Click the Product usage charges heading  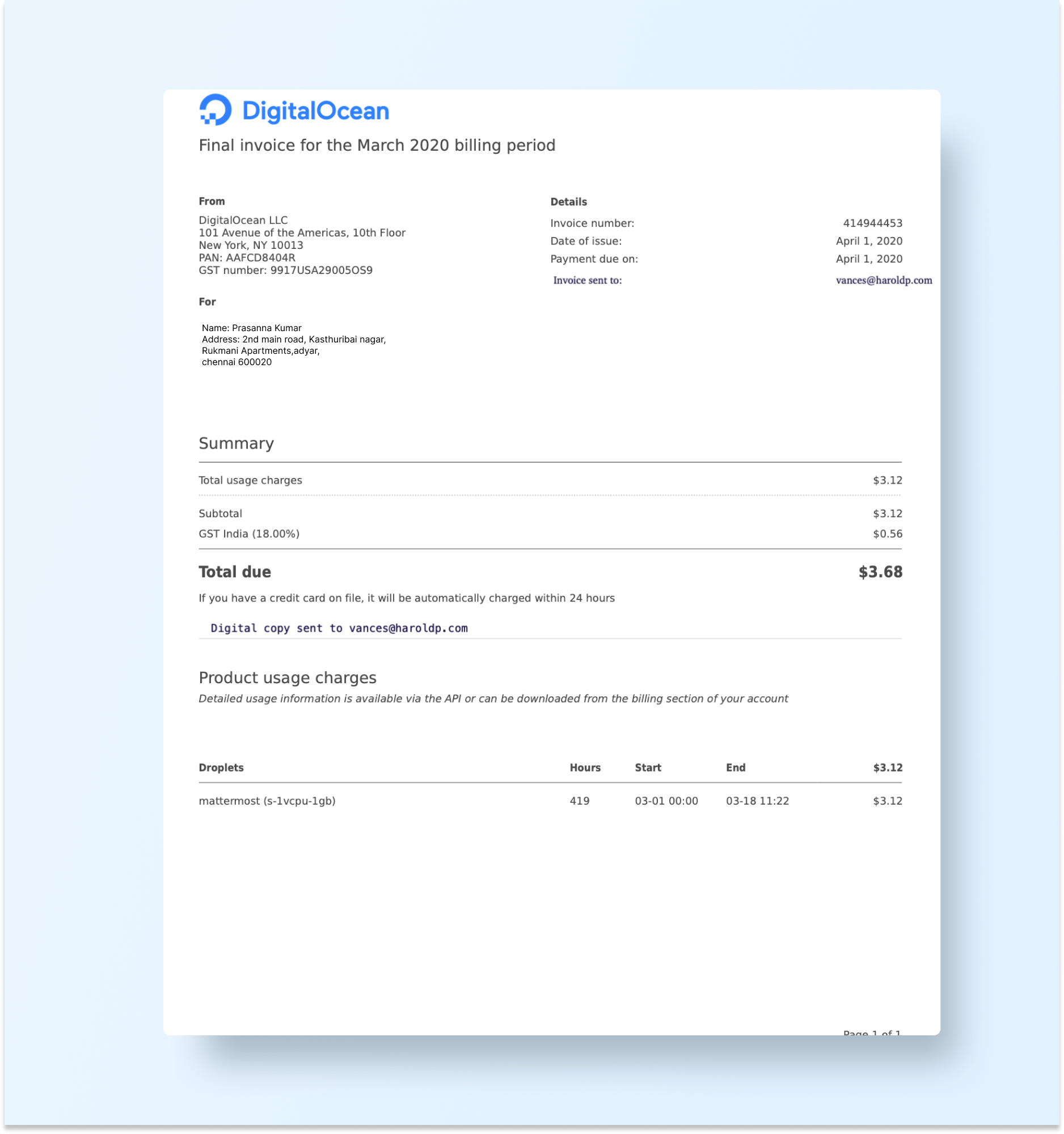coord(288,678)
